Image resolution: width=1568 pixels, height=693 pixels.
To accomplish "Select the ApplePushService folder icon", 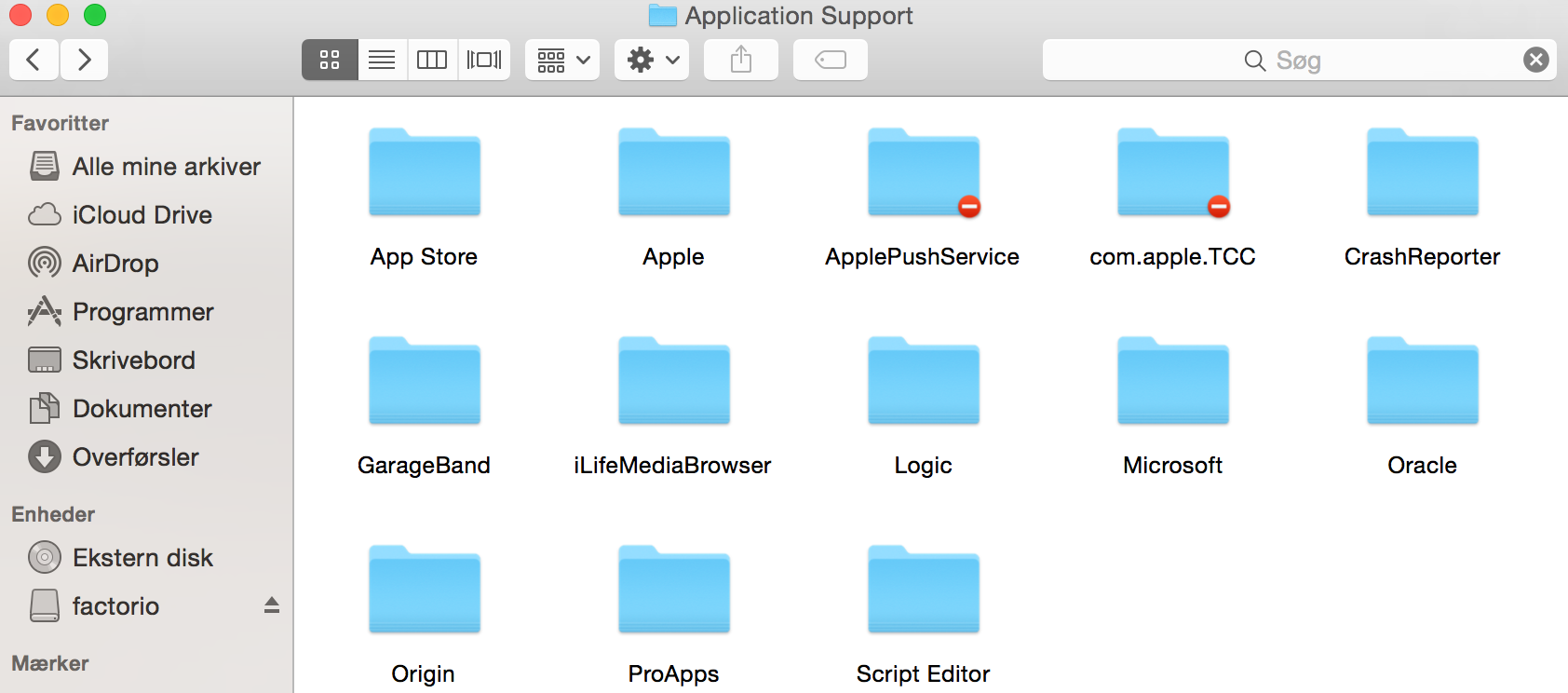I will click(924, 172).
